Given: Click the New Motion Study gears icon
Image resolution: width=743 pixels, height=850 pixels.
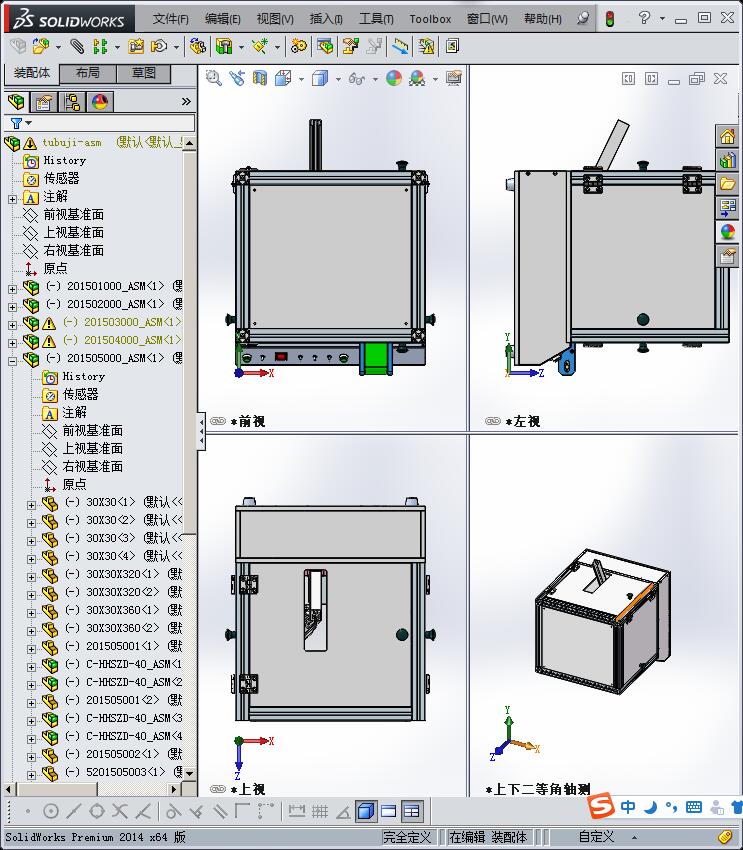Looking at the screenshot, I should (299, 47).
